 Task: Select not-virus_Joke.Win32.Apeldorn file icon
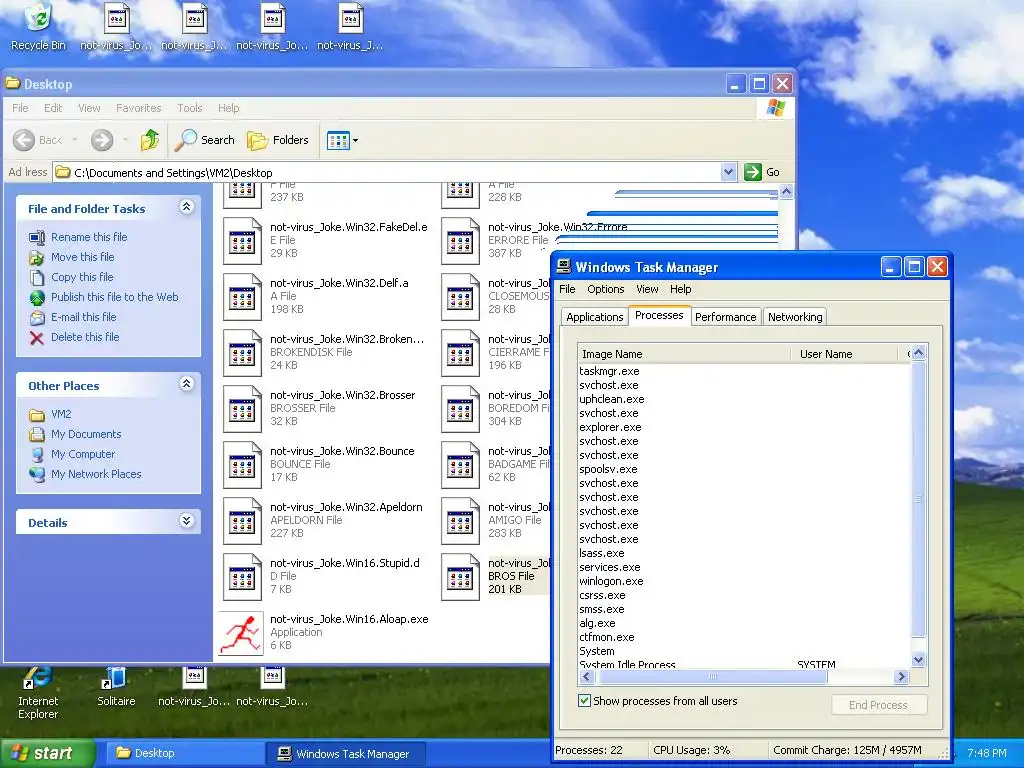click(x=242, y=522)
